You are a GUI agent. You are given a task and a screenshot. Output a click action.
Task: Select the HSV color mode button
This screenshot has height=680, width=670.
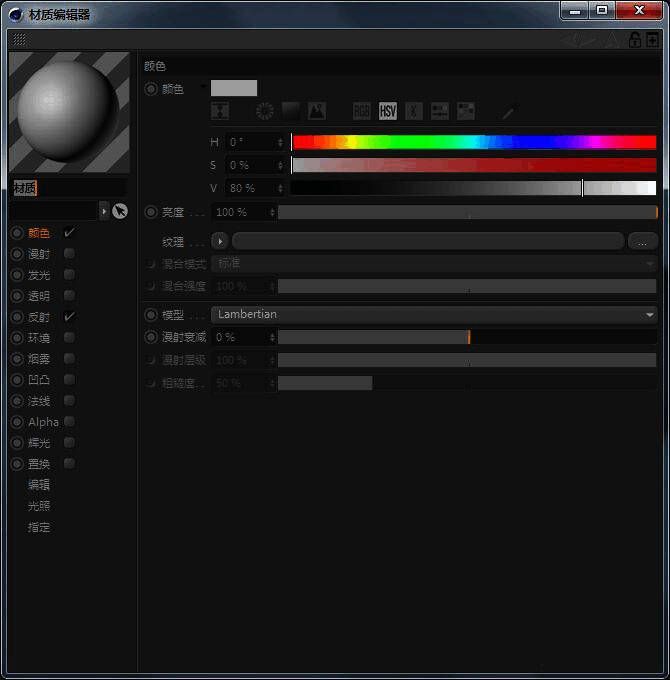pos(388,111)
